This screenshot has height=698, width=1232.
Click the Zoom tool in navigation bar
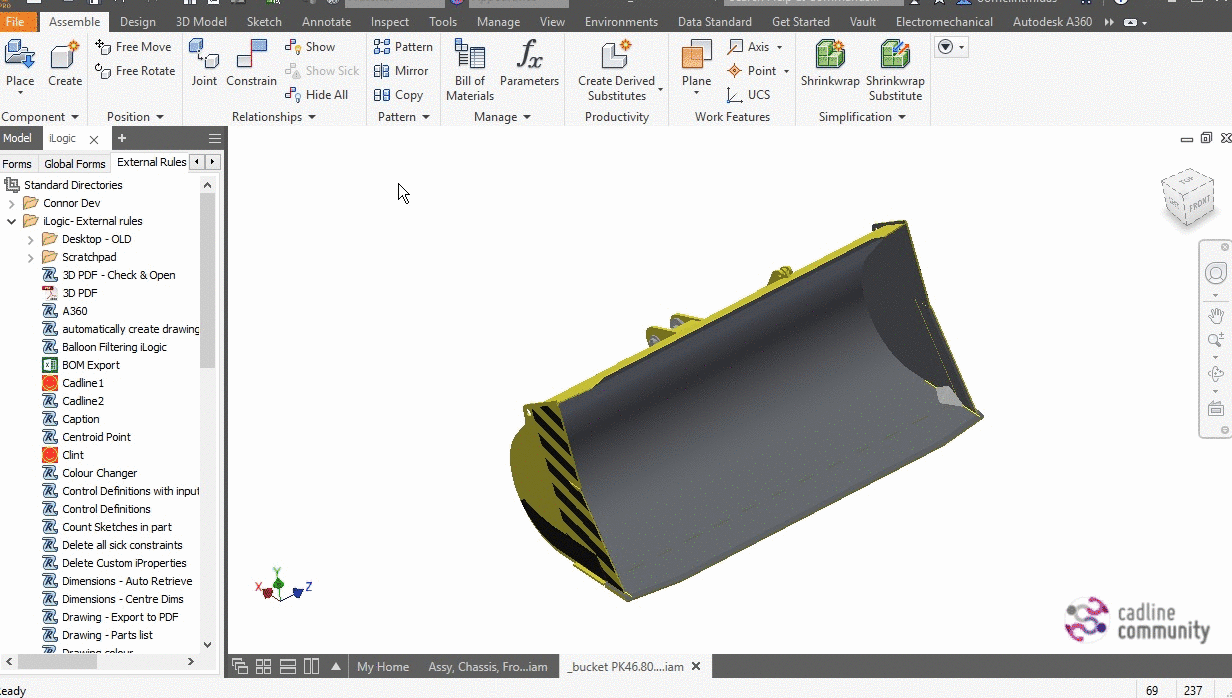pos(1216,341)
